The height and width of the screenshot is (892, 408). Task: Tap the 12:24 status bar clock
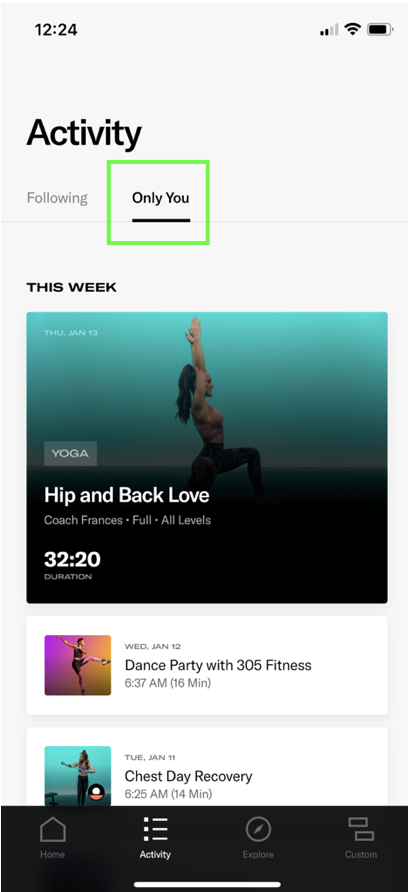point(56,30)
